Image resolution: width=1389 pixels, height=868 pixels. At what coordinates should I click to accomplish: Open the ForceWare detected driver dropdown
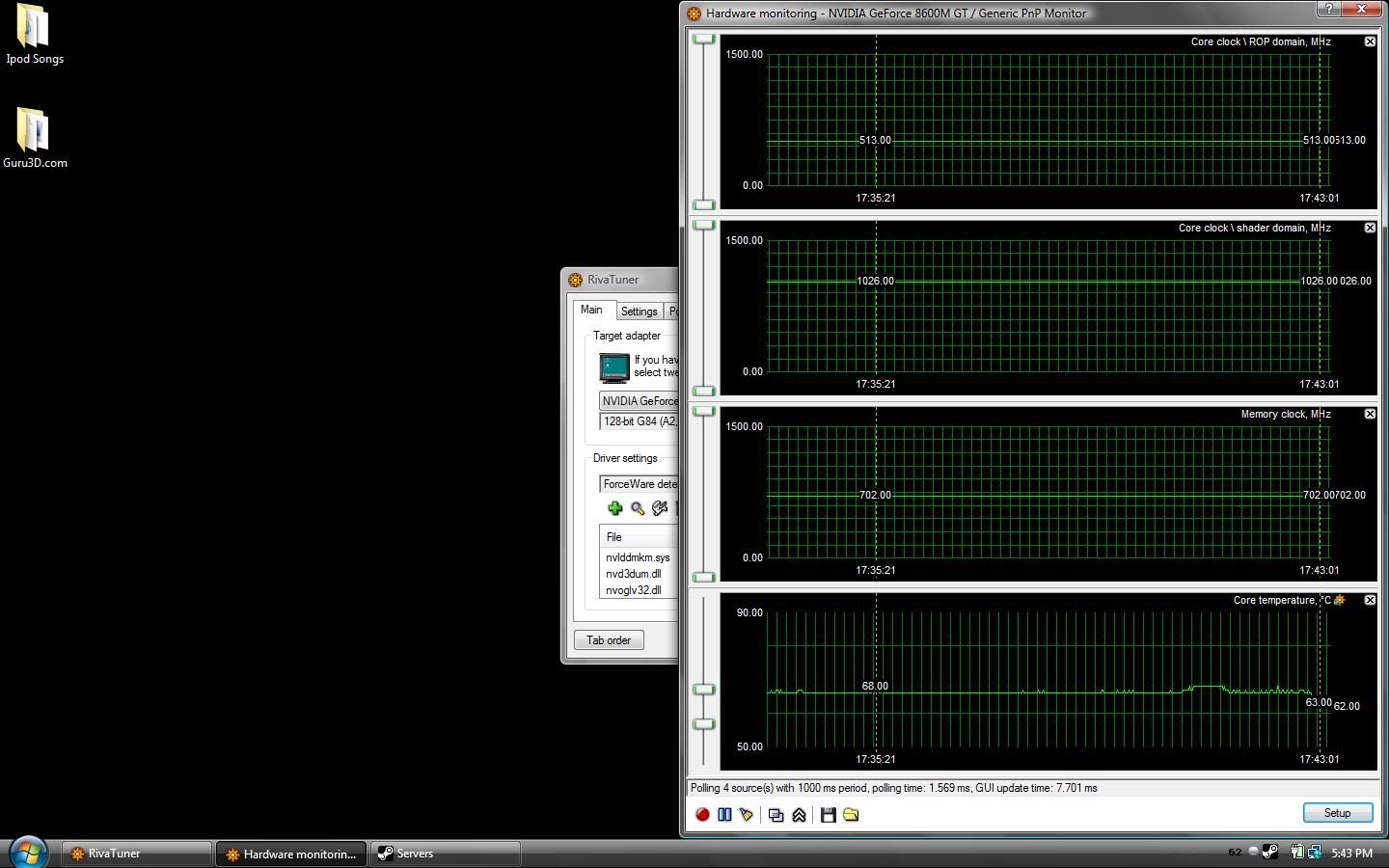click(639, 484)
